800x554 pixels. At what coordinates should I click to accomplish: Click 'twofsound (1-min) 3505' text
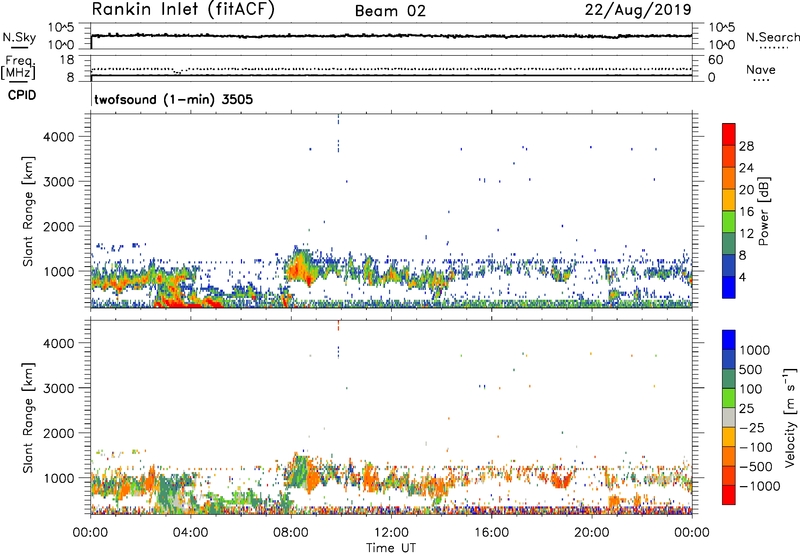pos(173,99)
